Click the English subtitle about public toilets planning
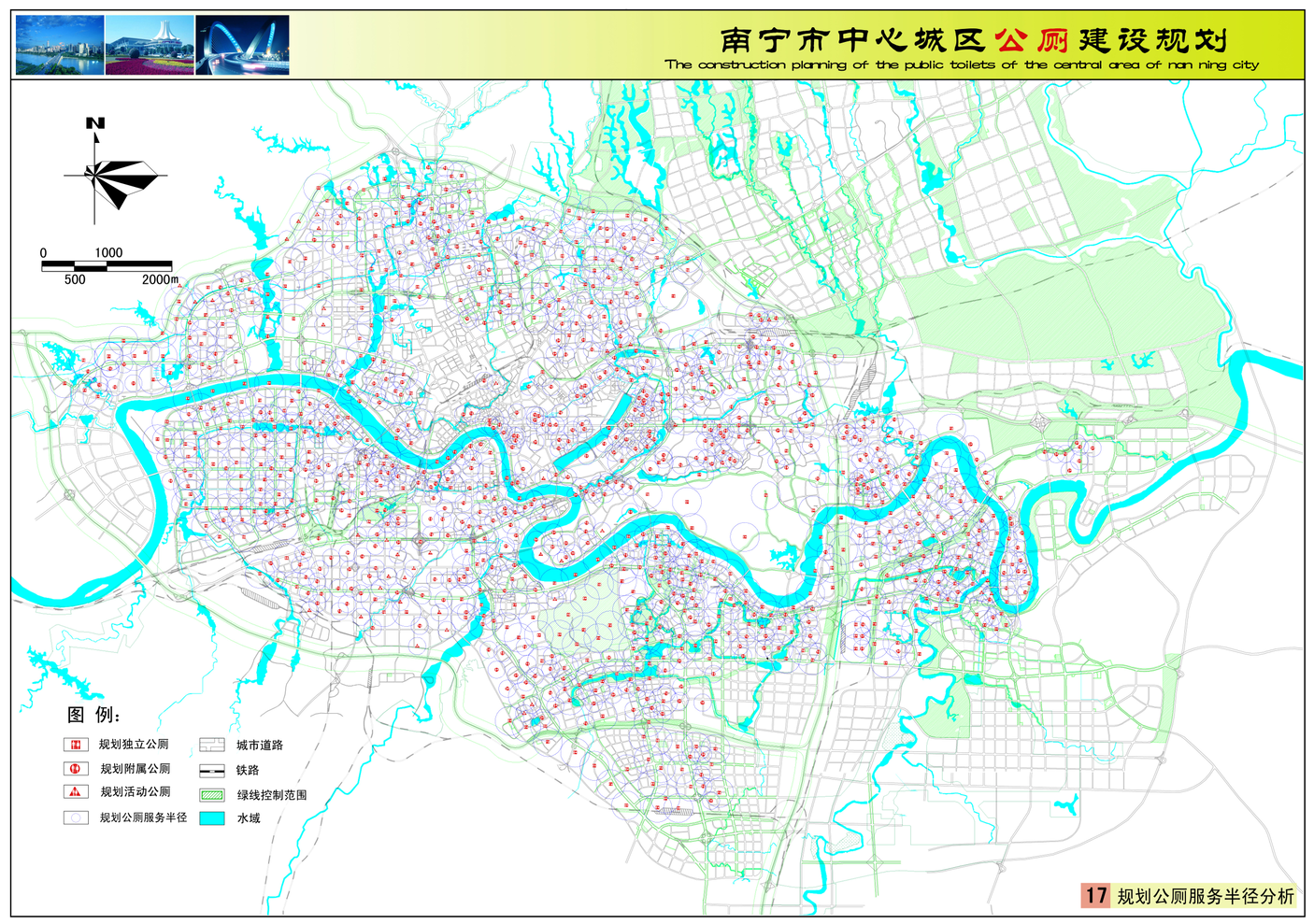1314x924 pixels. pyautogui.click(x=962, y=64)
